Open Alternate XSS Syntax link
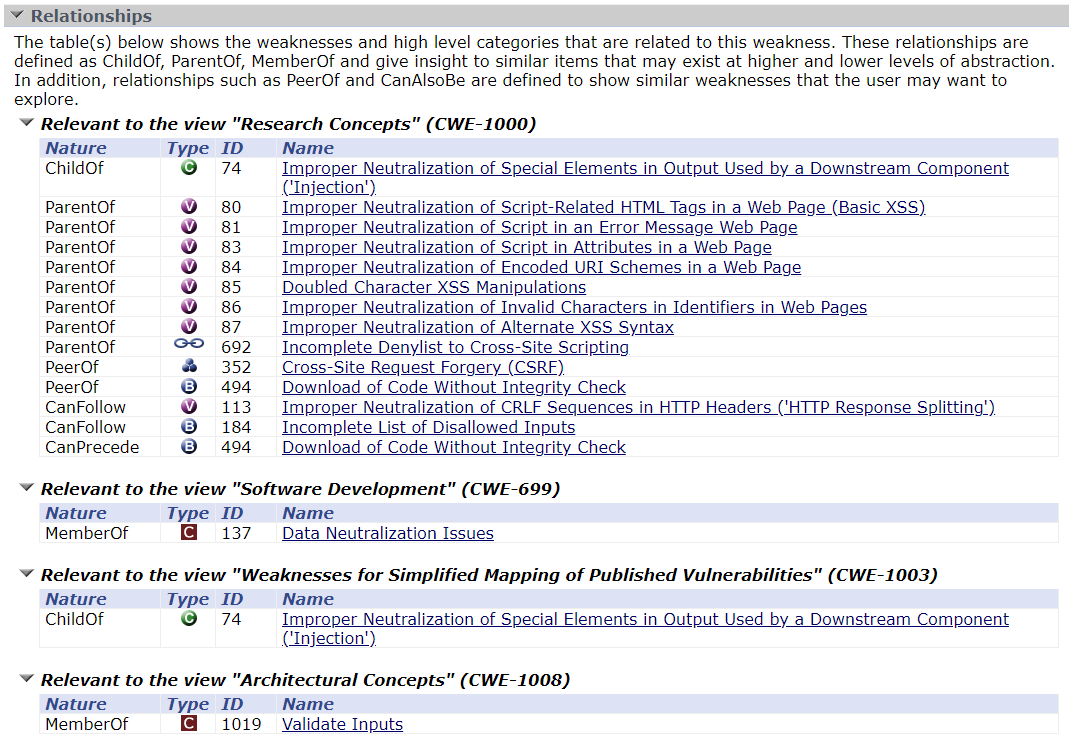Image resolution: width=1069 pixels, height=738 pixels. (x=478, y=327)
